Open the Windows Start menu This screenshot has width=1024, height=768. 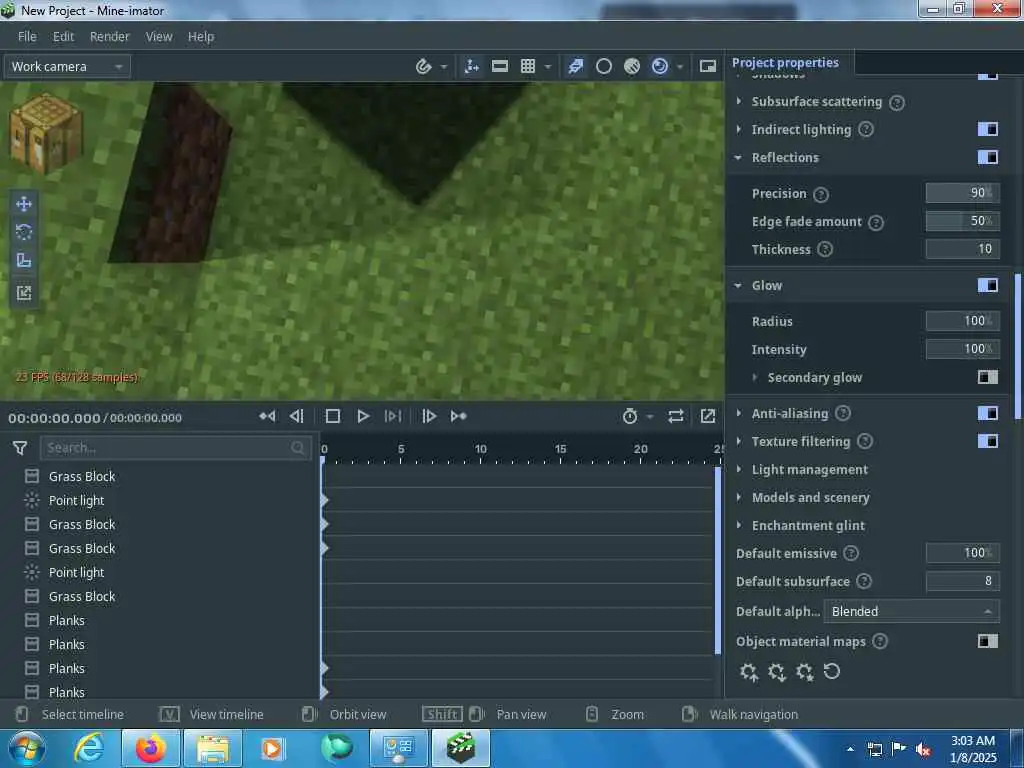pyautogui.click(x=26, y=748)
